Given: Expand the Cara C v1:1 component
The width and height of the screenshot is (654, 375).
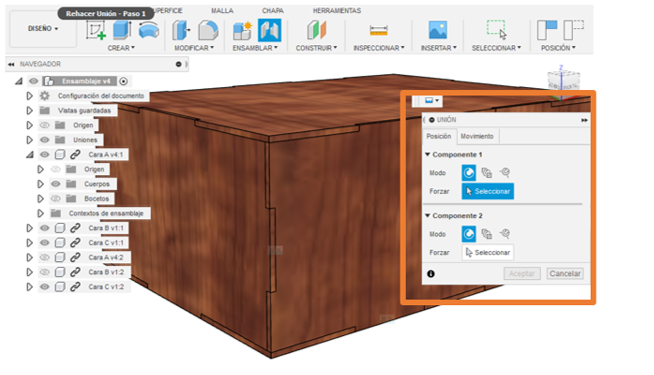Looking at the screenshot, I should click(x=29, y=243).
